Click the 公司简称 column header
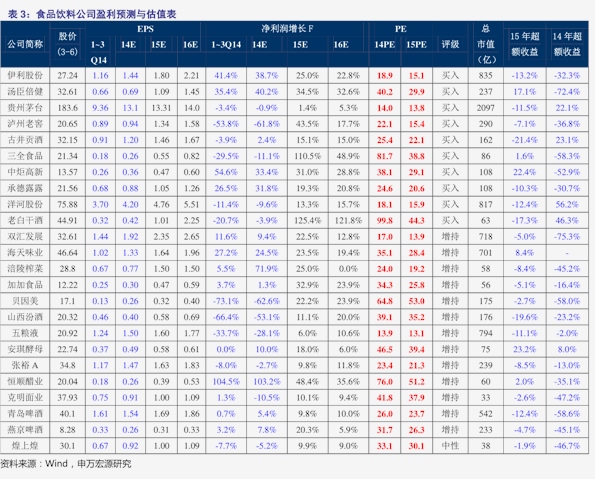 [x=25, y=44]
